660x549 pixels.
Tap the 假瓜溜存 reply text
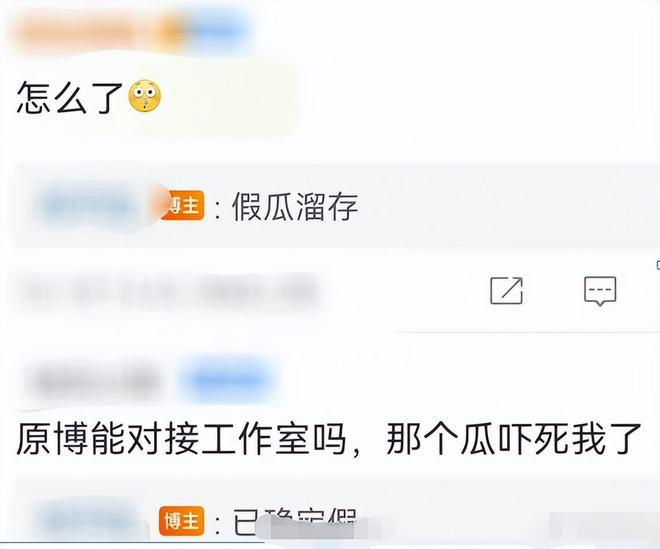click(295, 206)
